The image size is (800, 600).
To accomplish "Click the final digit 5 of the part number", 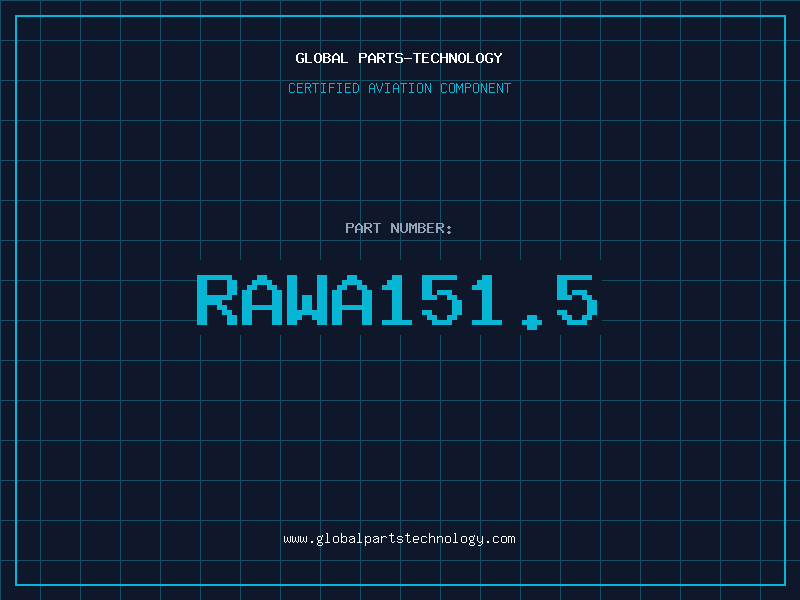I will point(577,300).
